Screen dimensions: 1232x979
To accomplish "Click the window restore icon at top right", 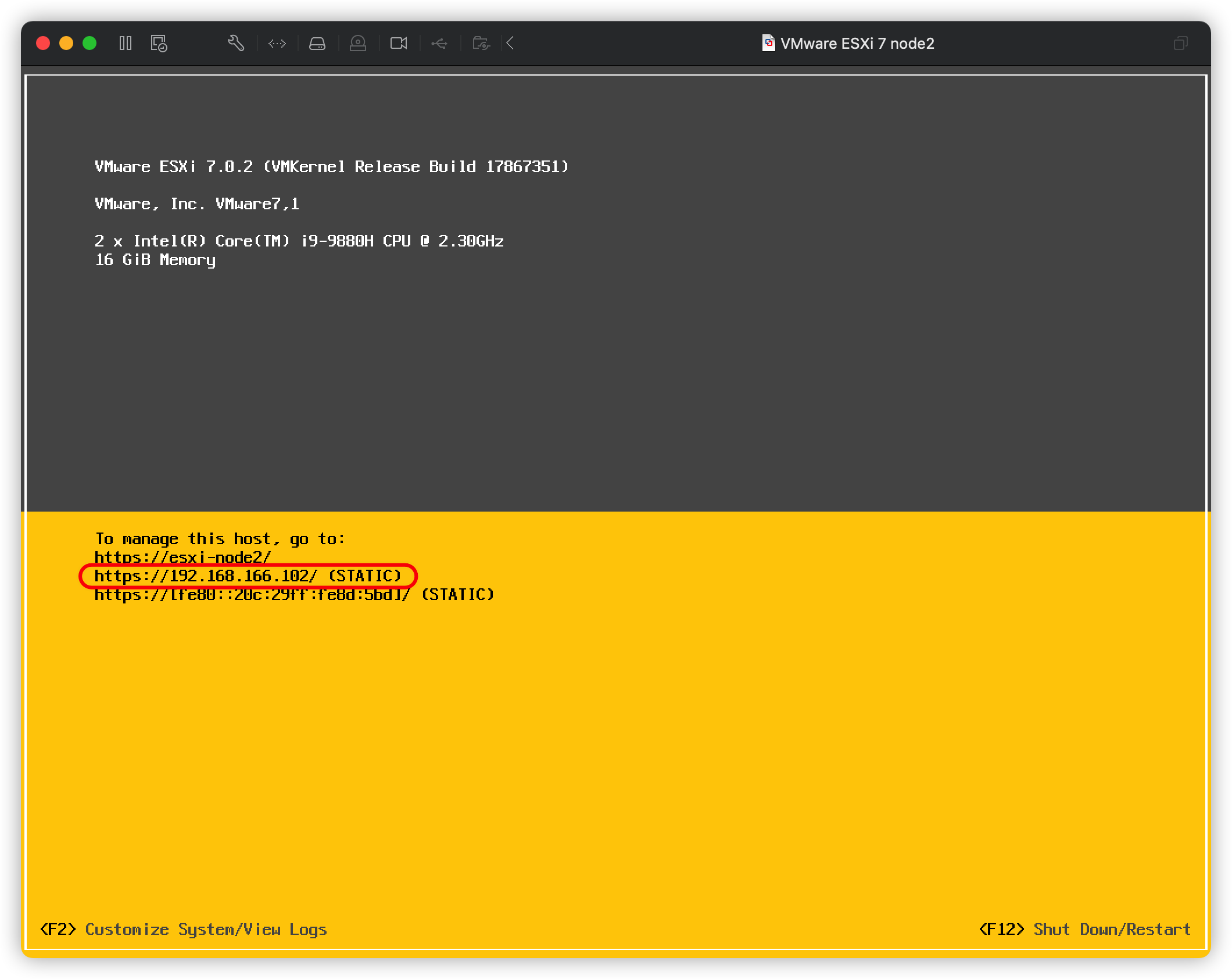I will pos(1181,43).
